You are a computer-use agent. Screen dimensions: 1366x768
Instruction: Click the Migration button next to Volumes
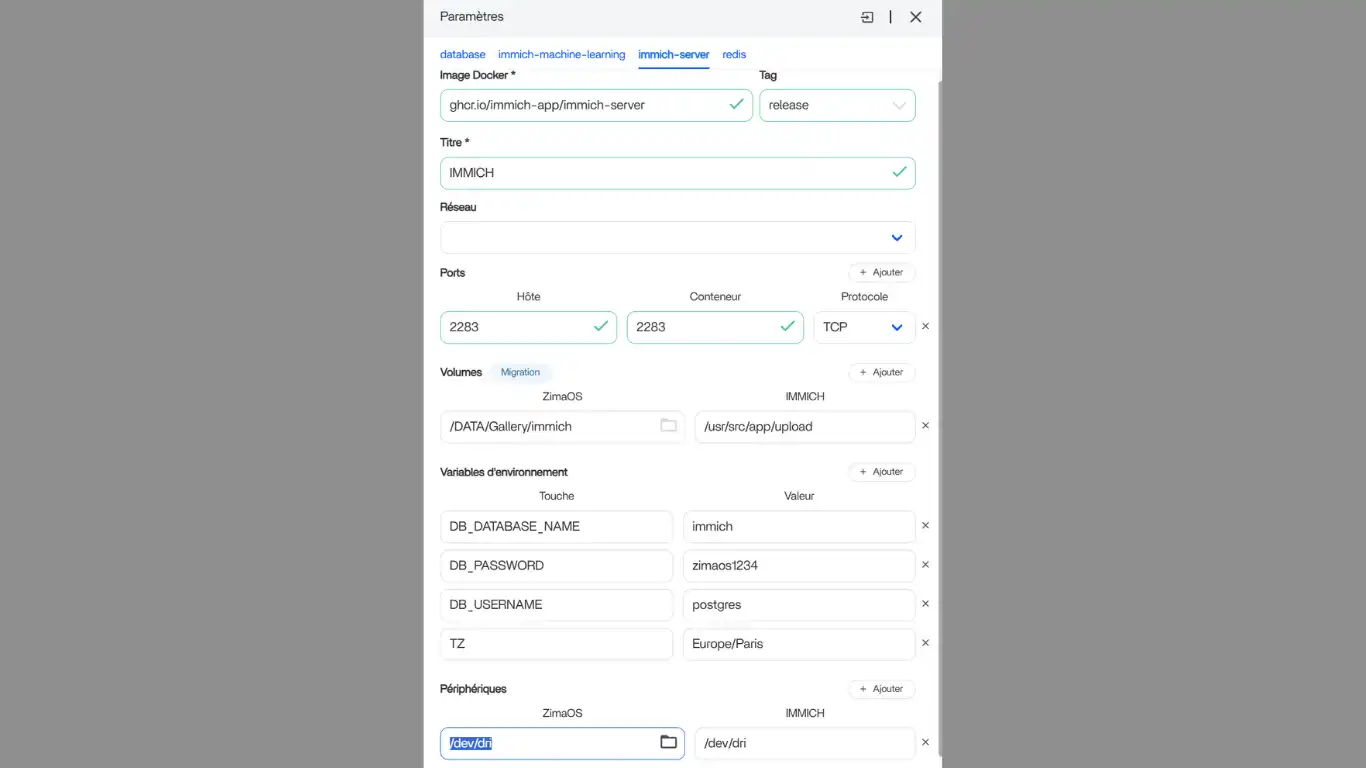(x=520, y=372)
